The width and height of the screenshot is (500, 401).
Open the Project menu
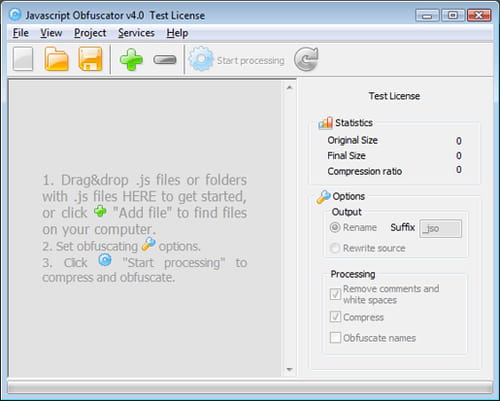(x=90, y=33)
